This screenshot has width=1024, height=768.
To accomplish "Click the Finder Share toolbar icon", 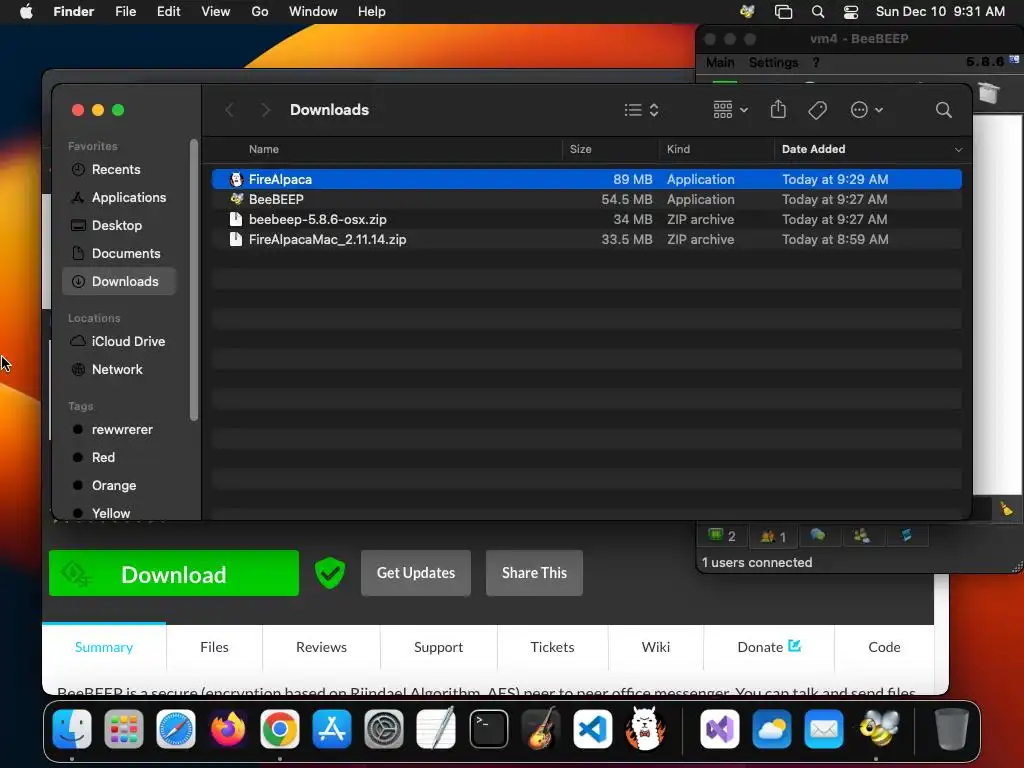I will pos(778,110).
